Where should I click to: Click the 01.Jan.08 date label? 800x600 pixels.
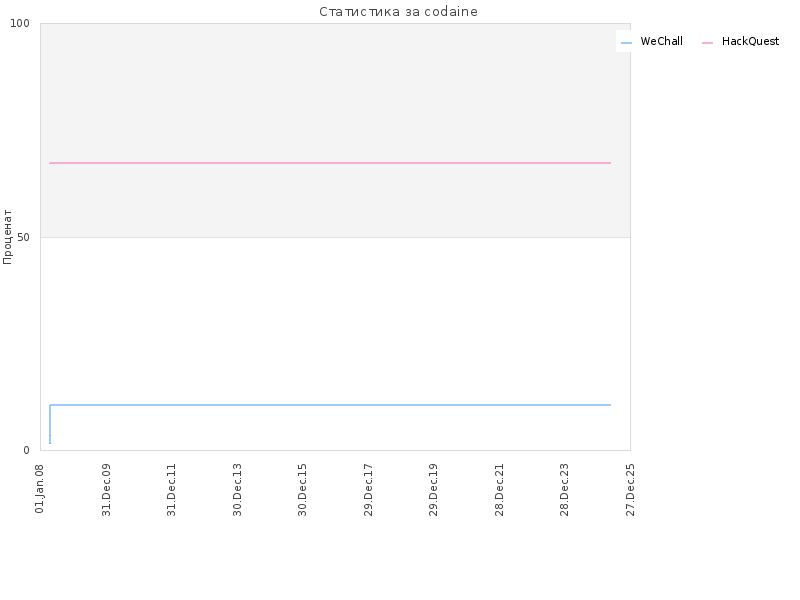pos(40,489)
